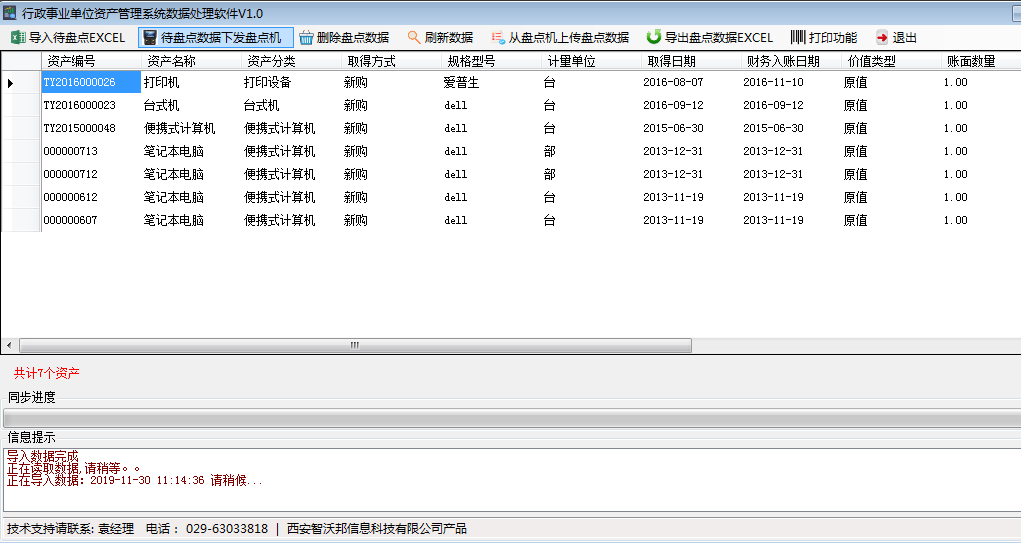Click the barcode icon for 打印功能
The width and height of the screenshot is (1021, 543).
(798, 37)
